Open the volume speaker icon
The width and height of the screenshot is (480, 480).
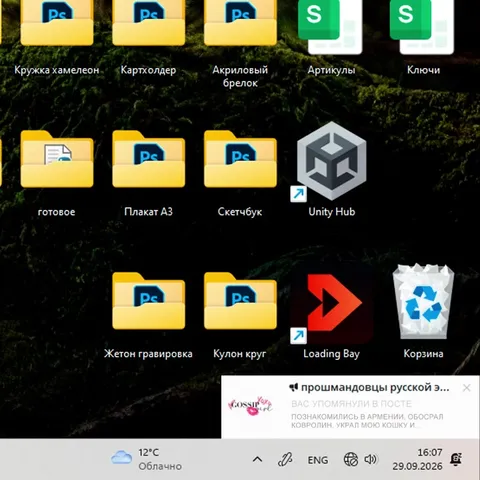click(370, 460)
